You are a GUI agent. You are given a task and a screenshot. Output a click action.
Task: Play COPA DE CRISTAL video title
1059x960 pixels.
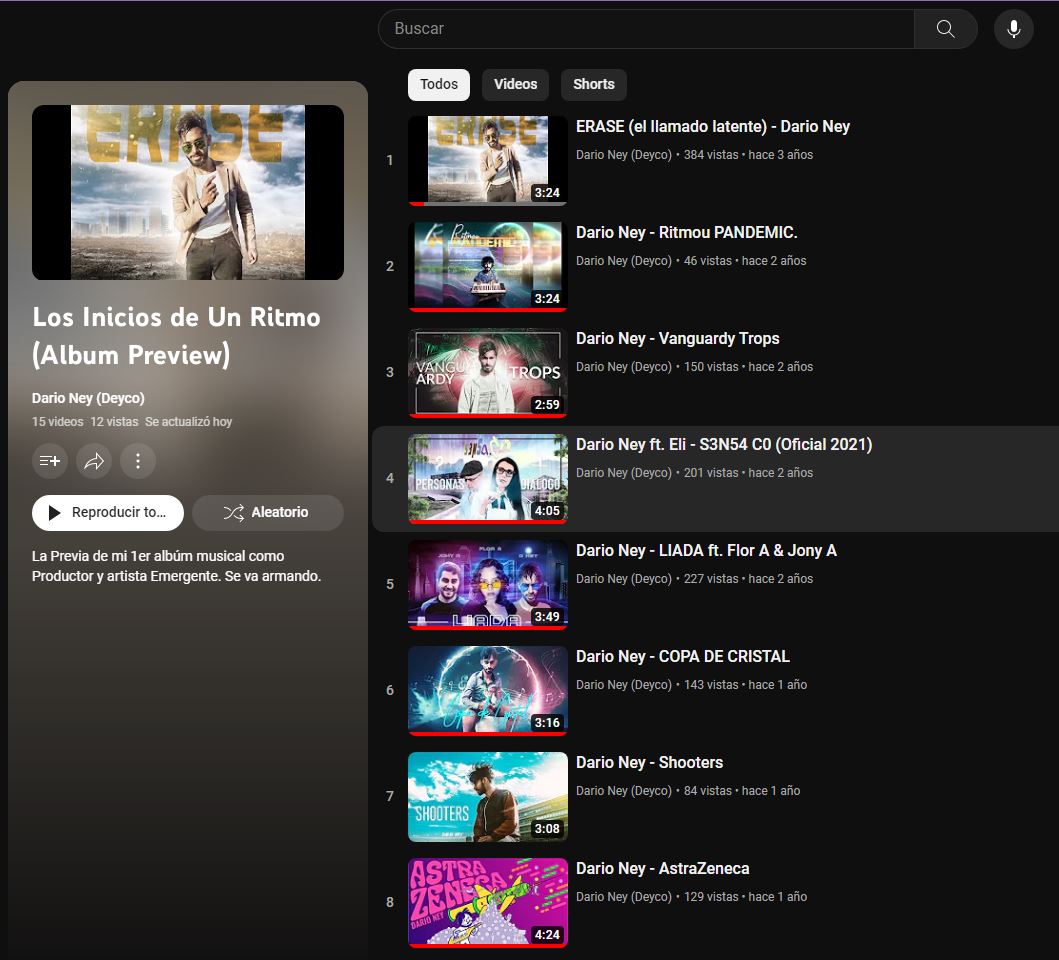pos(683,657)
